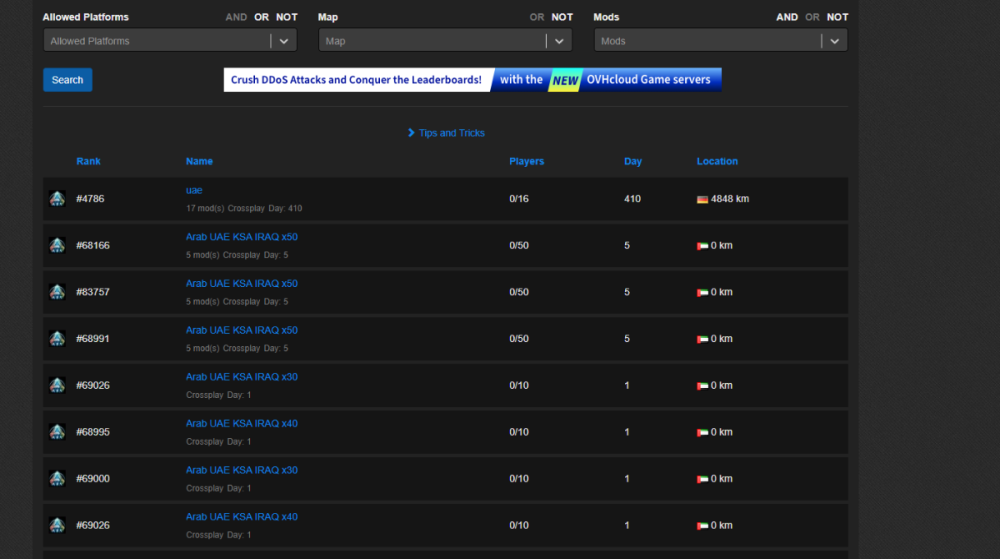Open the "uae" server link
The width and height of the screenshot is (1000, 559).
click(x=194, y=190)
